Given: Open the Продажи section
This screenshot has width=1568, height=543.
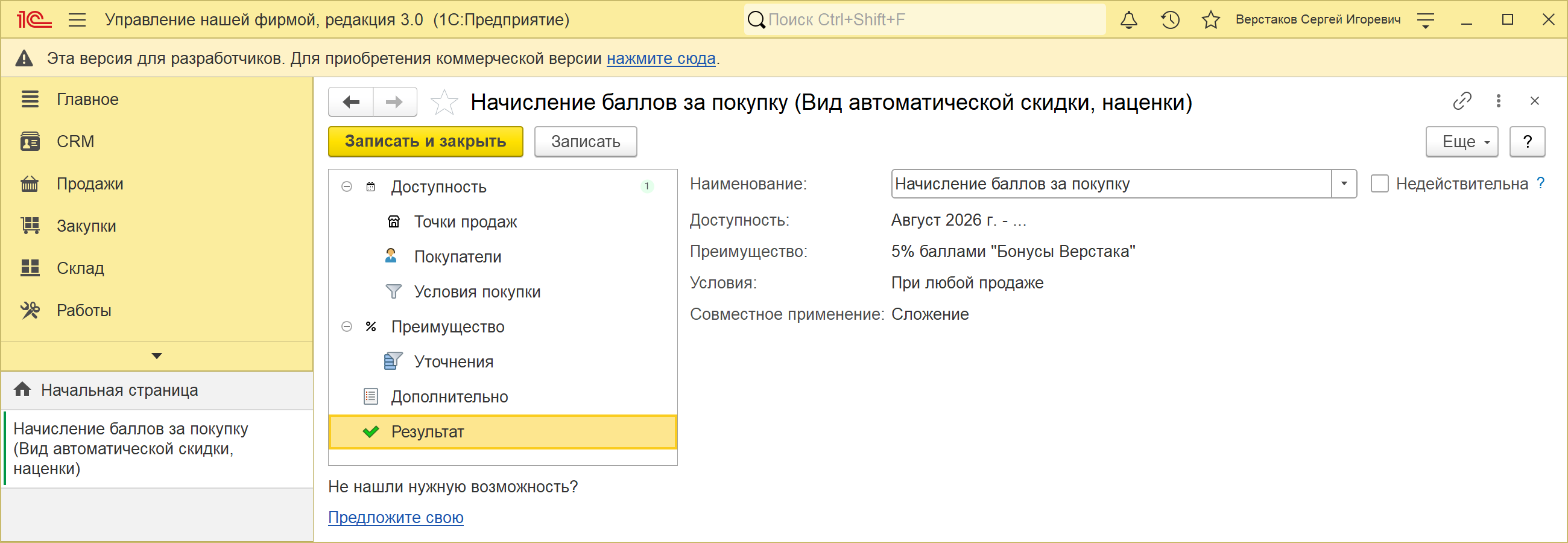Looking at the screenshot, I should point(157,183).
